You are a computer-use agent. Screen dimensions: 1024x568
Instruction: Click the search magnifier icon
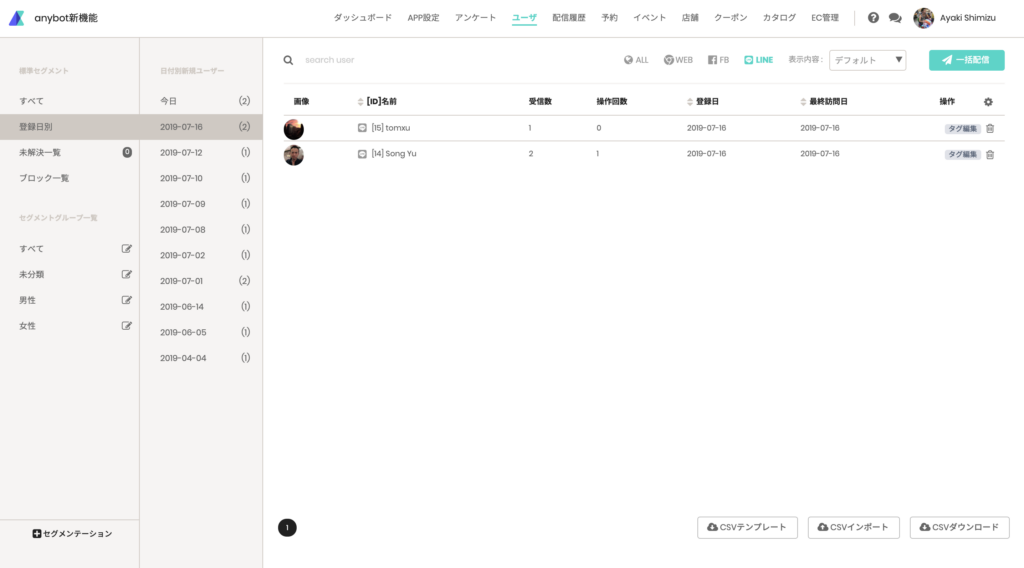click(x=288, y=60)
